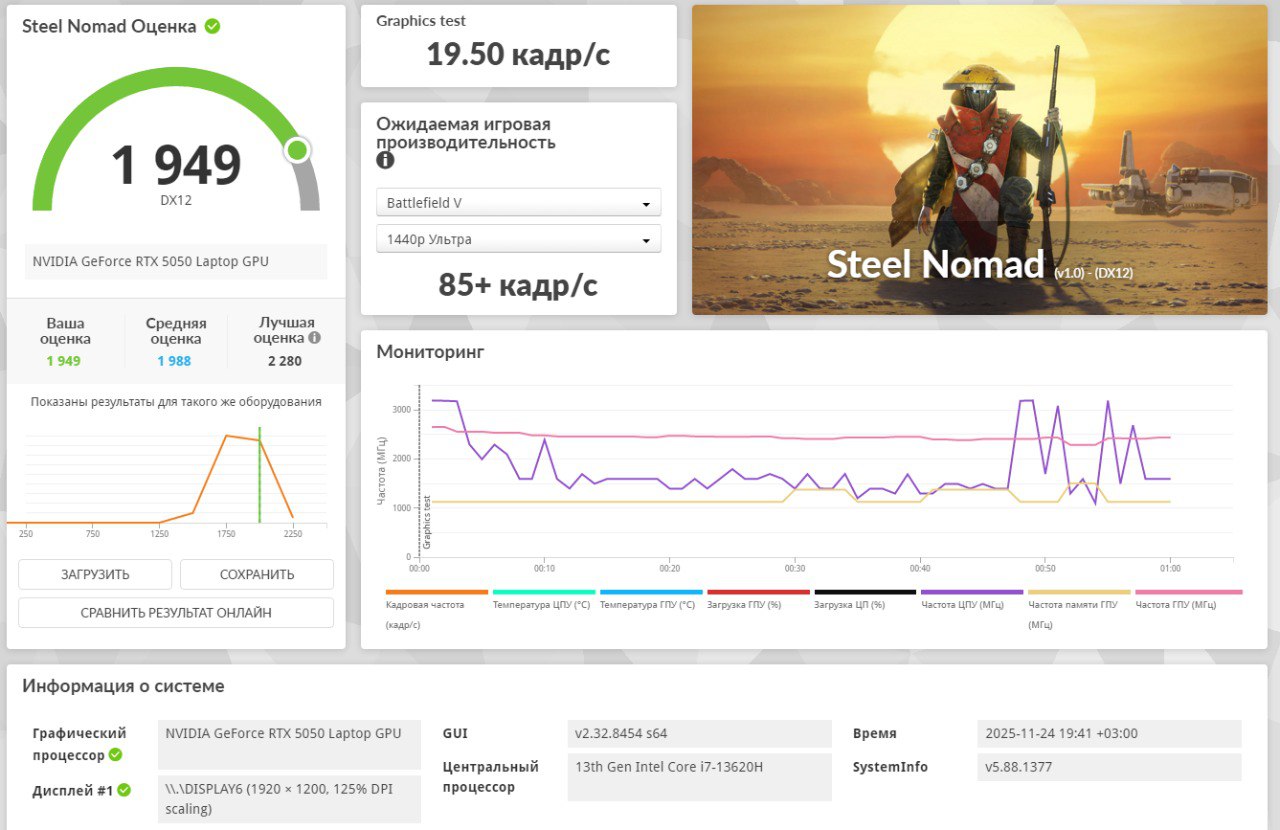Open the info icon under Ожидаемая игровая производительность

point(385,160)
